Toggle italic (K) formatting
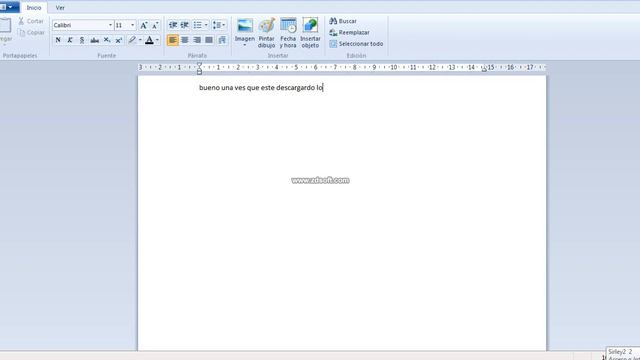 tap(70, 40)
